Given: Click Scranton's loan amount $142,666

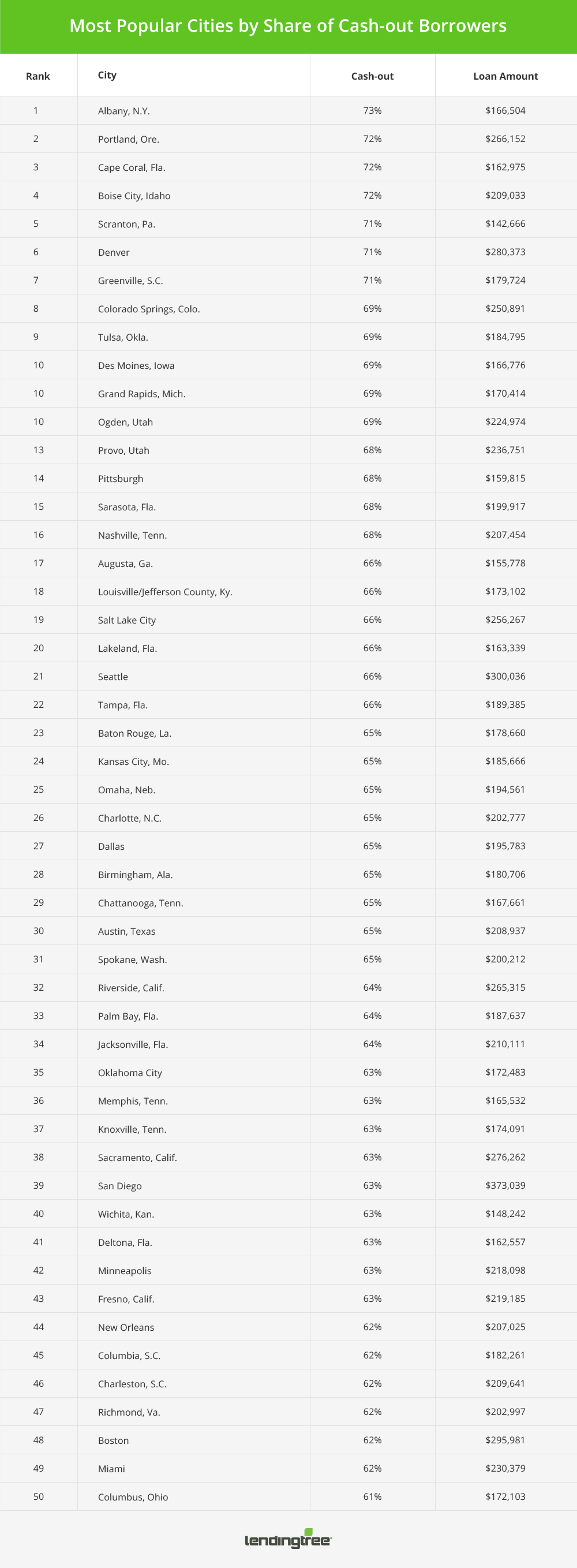Looking at the screenshot, I should point(505,223).
